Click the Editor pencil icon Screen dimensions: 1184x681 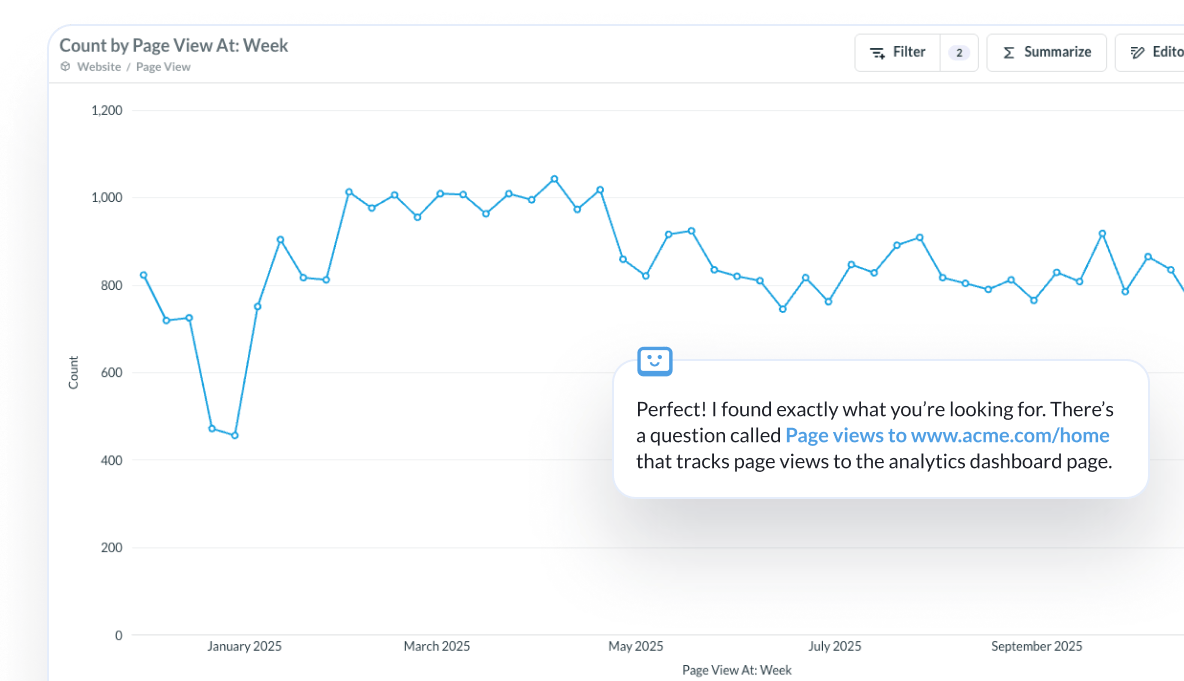tap(1137, 53)
